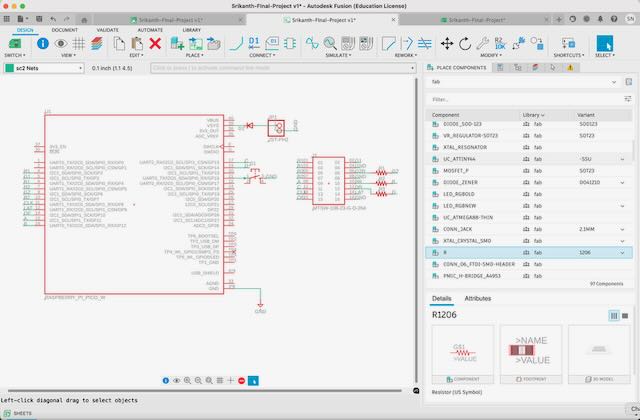Viewport: 640px width, 420px height.
Task: Click the Select arrow tool
Action: point(607,43)
